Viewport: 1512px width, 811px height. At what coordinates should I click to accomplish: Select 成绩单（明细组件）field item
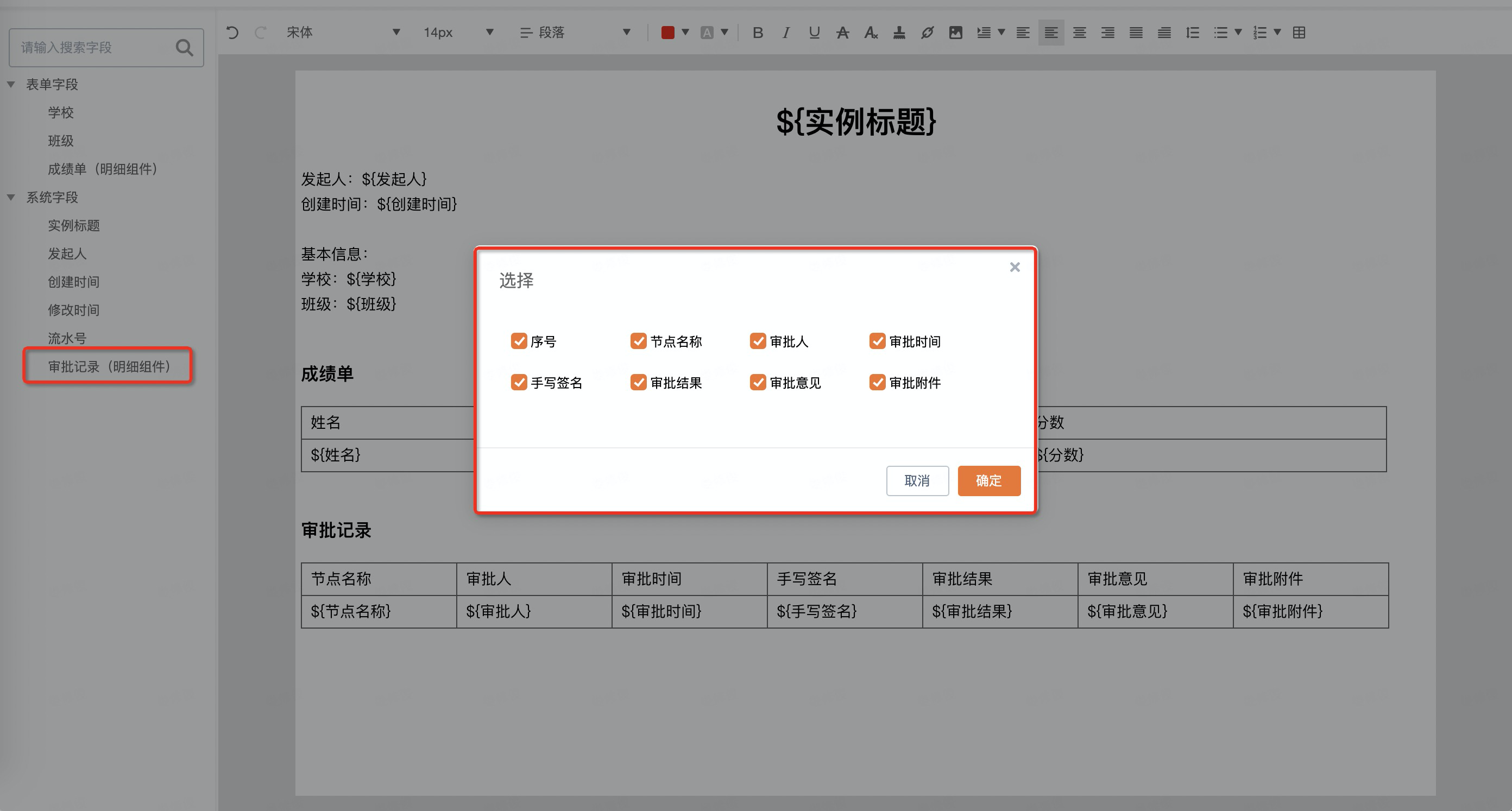pyautogui.click(x=102, y=169)
